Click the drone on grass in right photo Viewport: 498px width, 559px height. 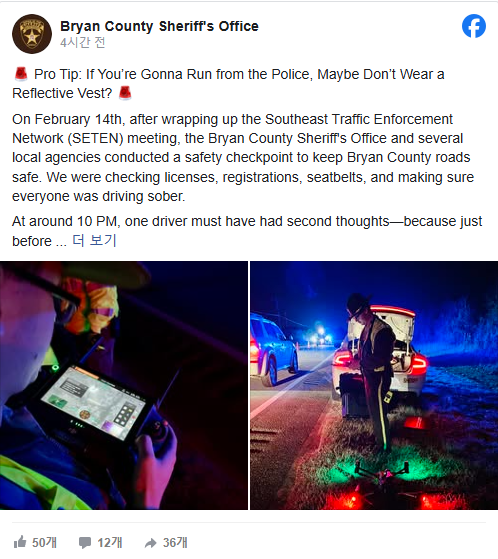(382, 473)
